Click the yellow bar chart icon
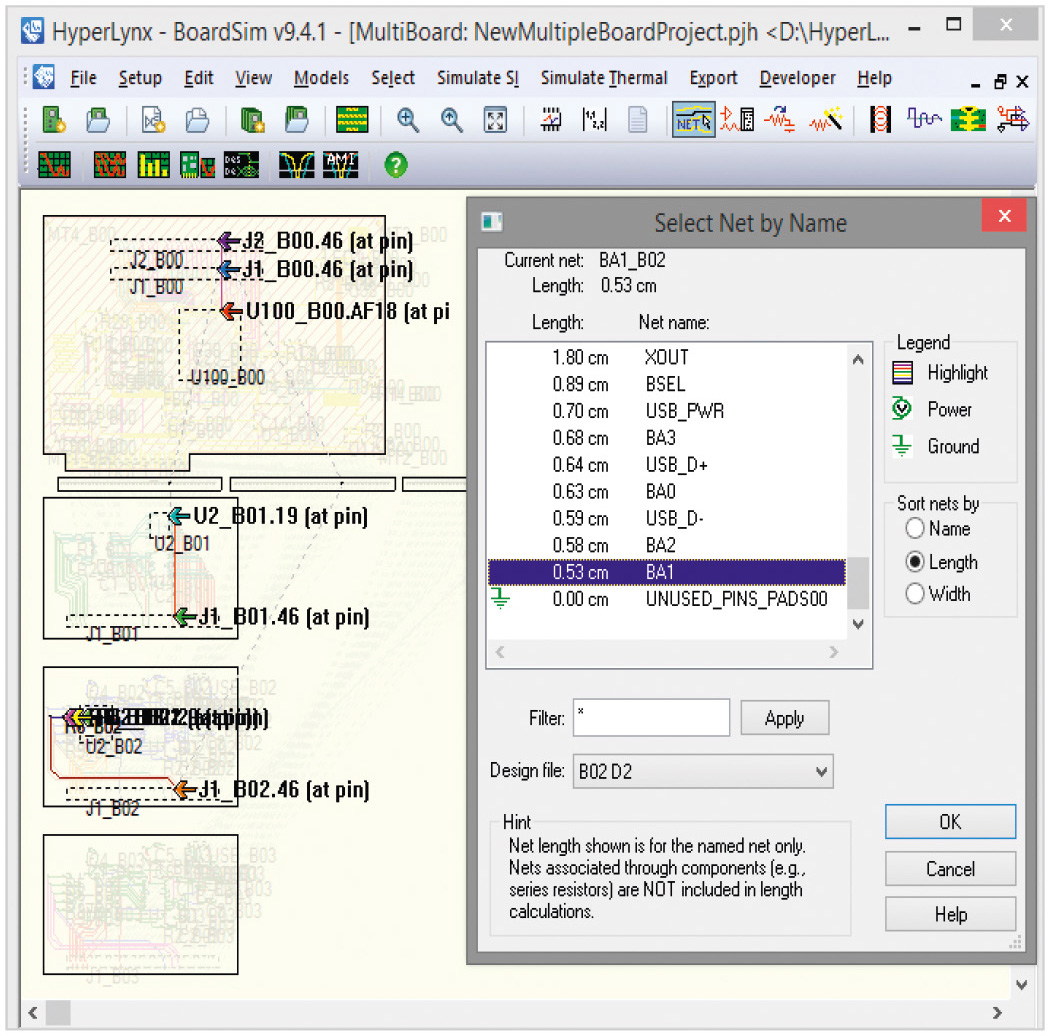1051x1036 pixels. coord(153,165)
